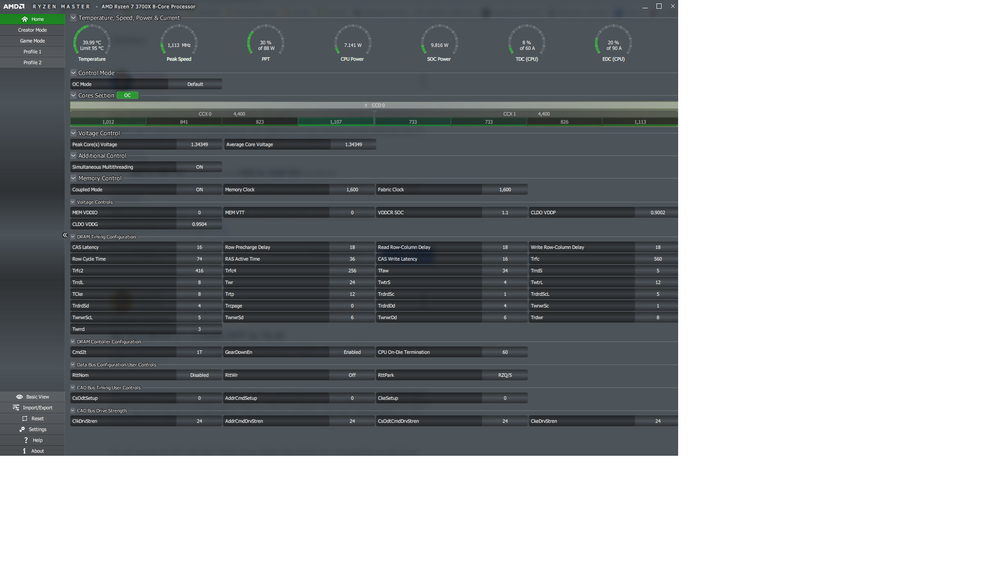
Task: Click VDDCR SOC value 1.1
Action: pos(505,212)
